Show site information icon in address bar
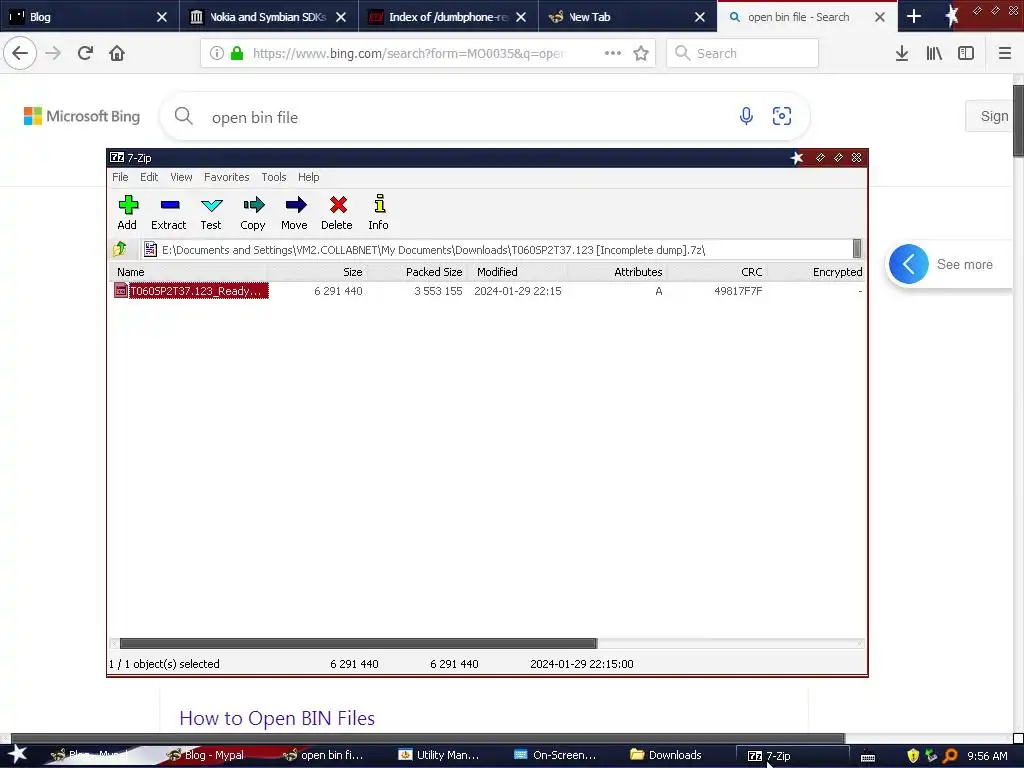This screenshot has width=1024, height=768. coord(217,54)
